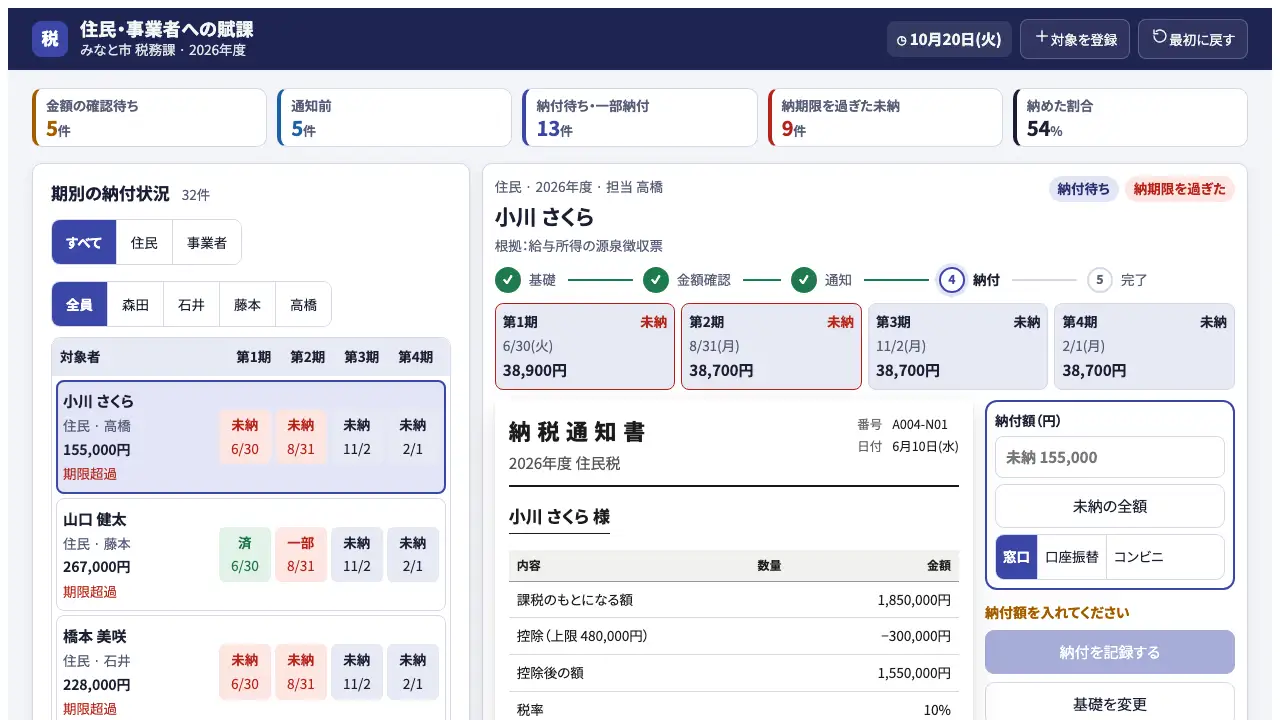
Task: Click the 税 app logo icon
Action: click(x=50, y=39)
